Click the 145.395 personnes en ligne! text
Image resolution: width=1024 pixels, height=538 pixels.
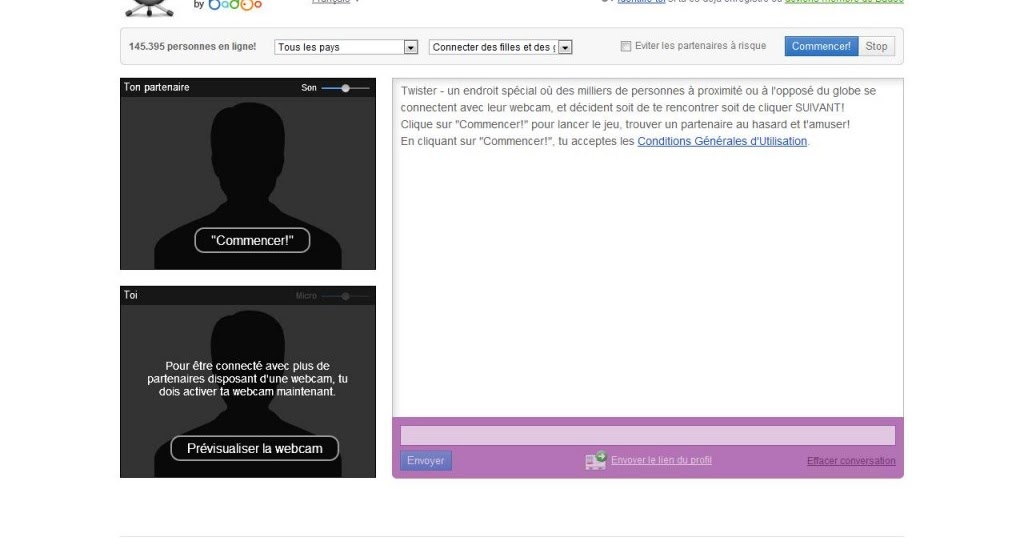(x=193, y=46)
